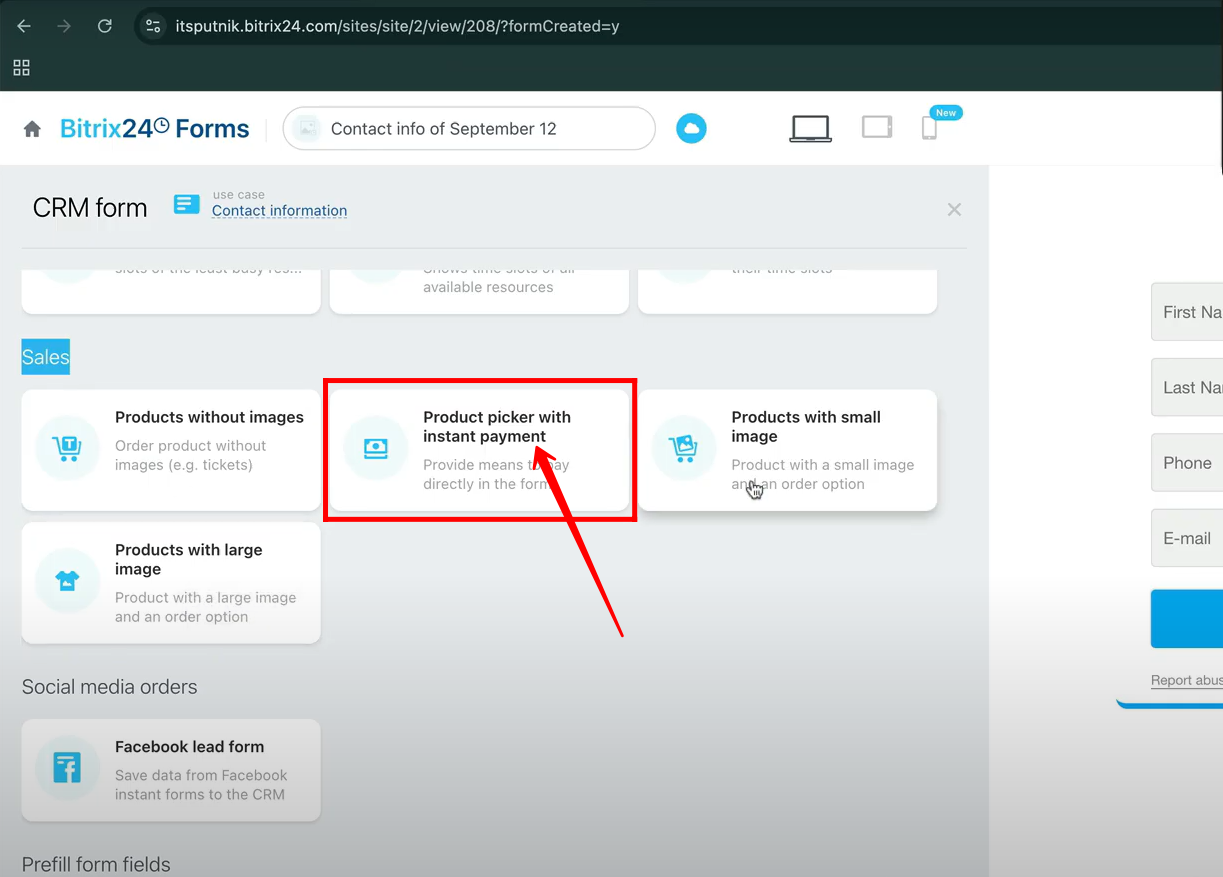Switch to desktop preview laptop icon
The height and width of the screenshot is (877, 1223).
coord(810,128)
